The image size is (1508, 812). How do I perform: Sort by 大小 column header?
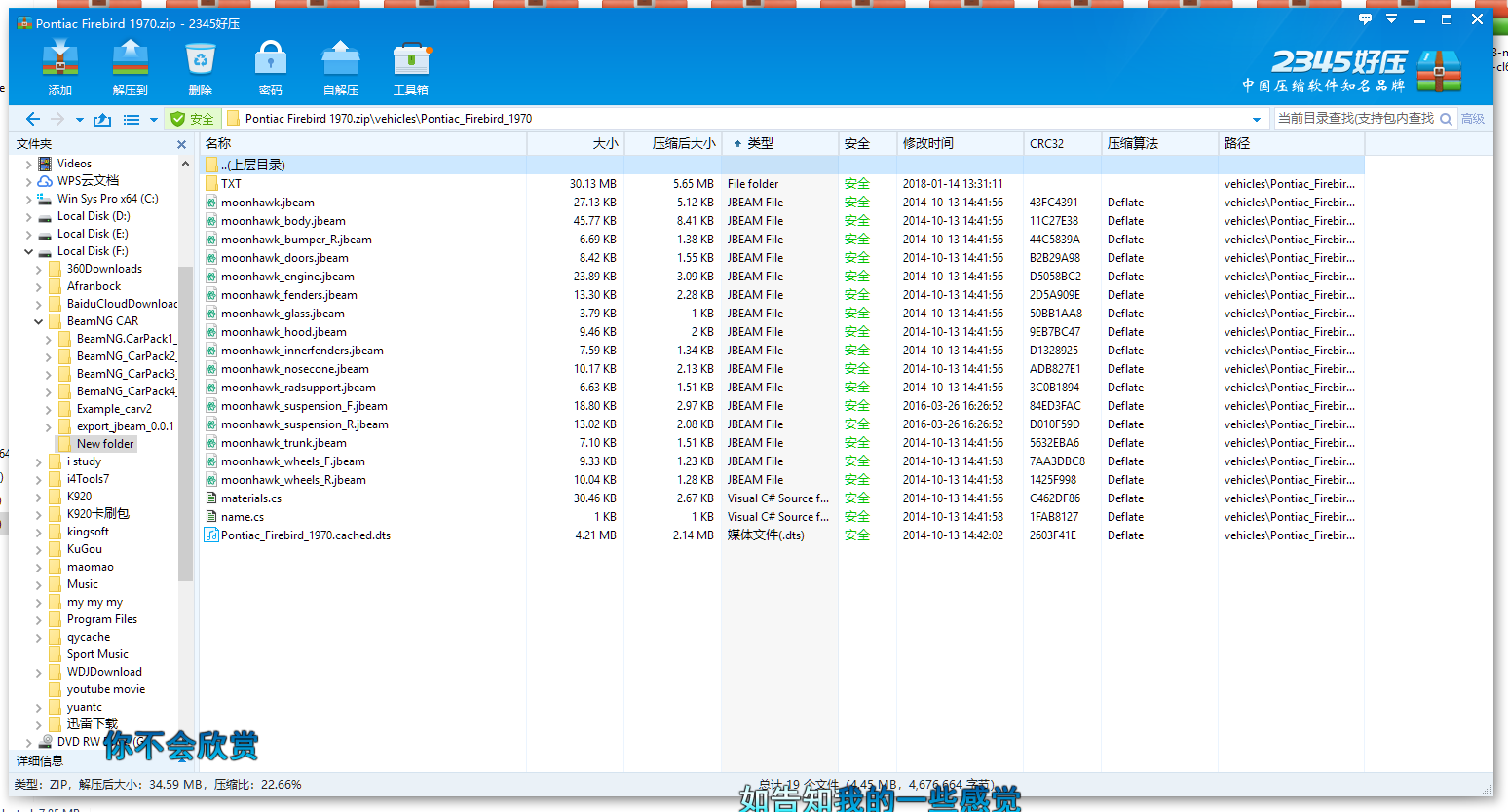pyautogui.click(x=576, y=143)
